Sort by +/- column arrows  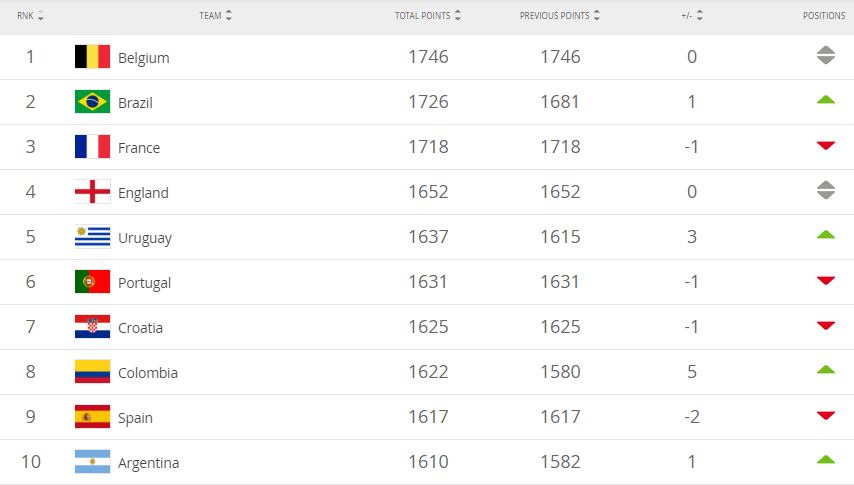tap(700, 16)
